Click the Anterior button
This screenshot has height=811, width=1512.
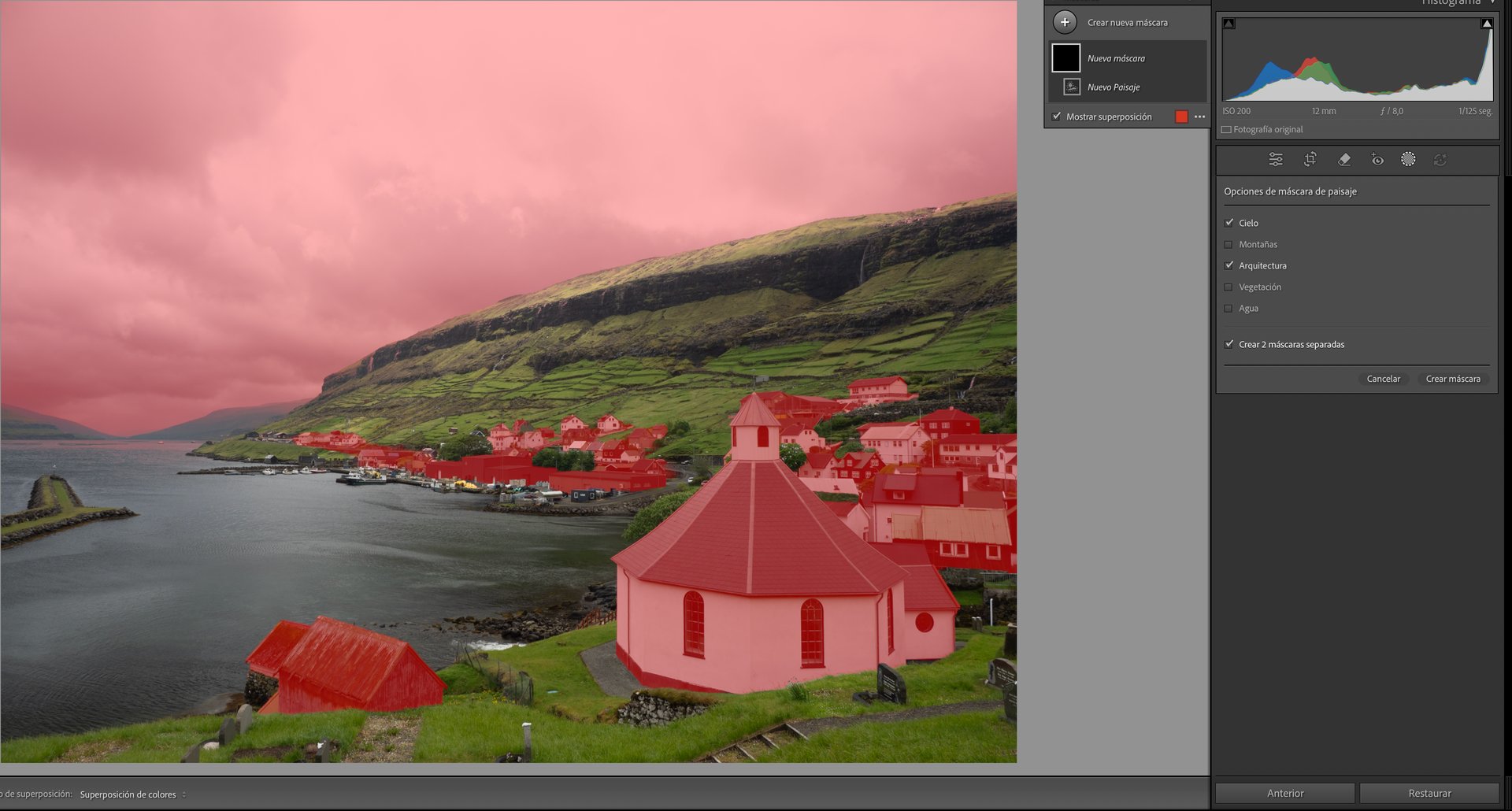click(1285, 793)
